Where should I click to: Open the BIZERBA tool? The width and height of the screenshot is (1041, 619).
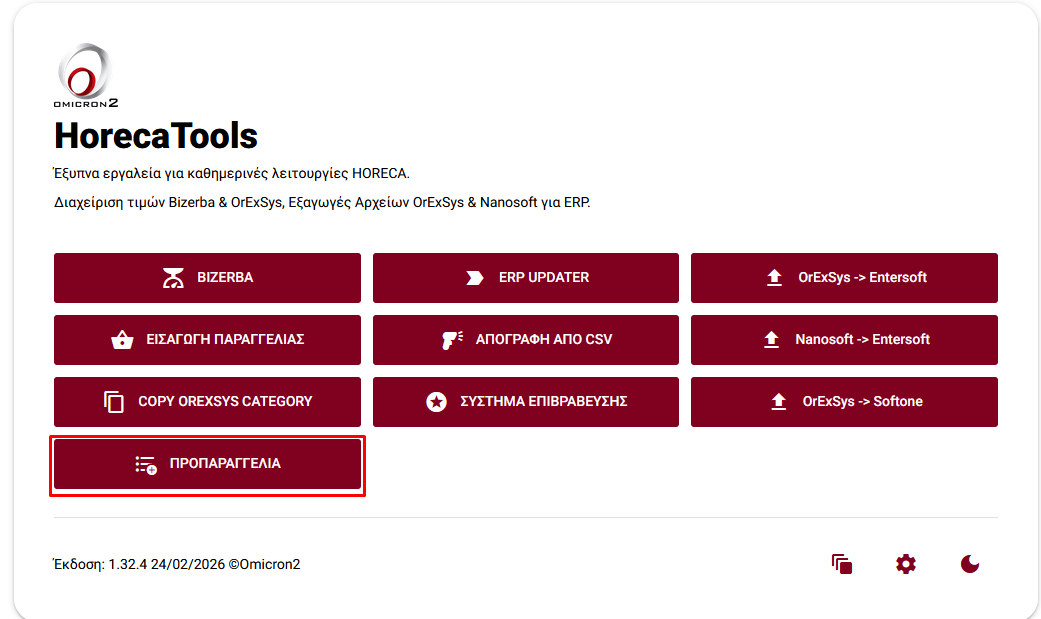[x=225, y=278]
